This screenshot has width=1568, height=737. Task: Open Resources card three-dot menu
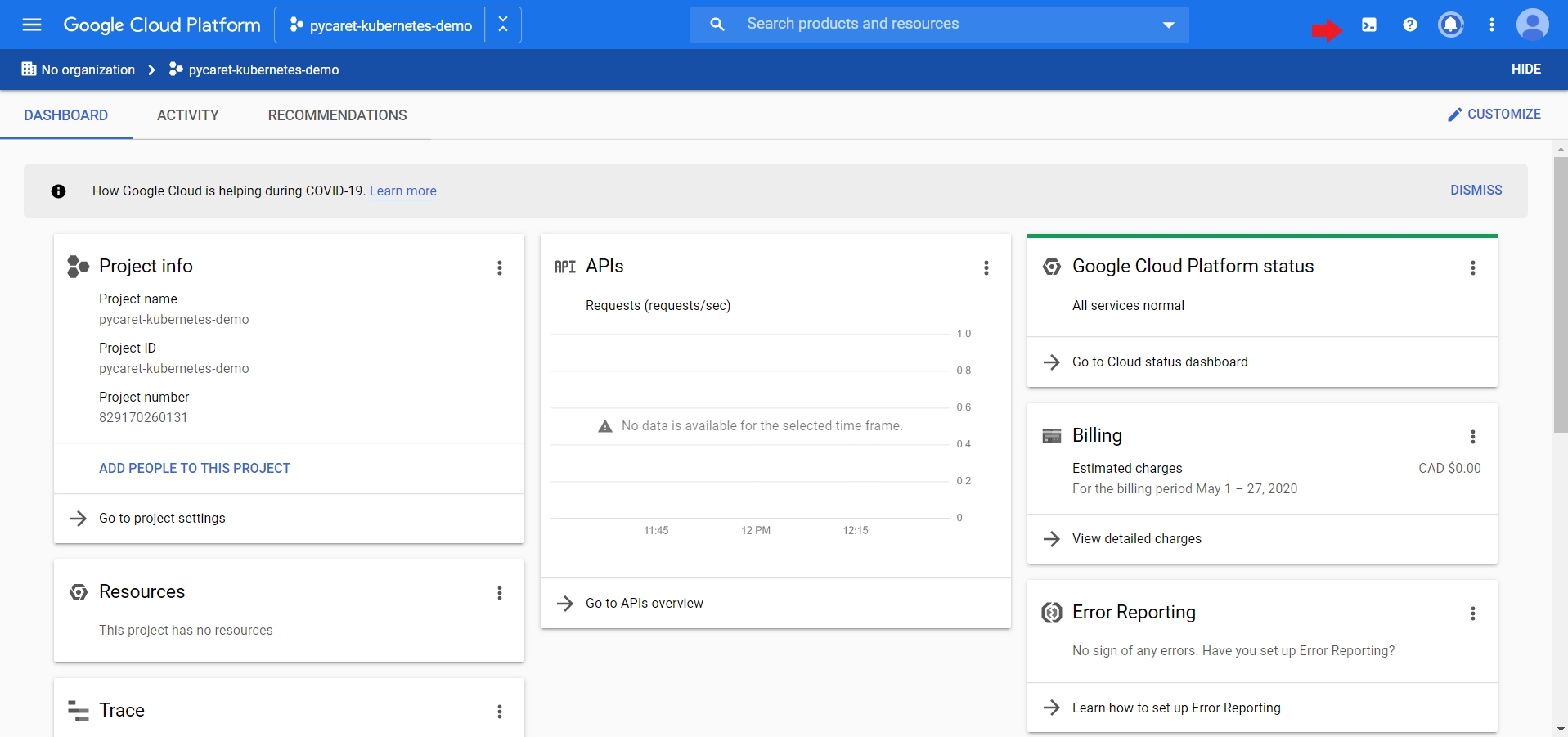pos(500,593)
